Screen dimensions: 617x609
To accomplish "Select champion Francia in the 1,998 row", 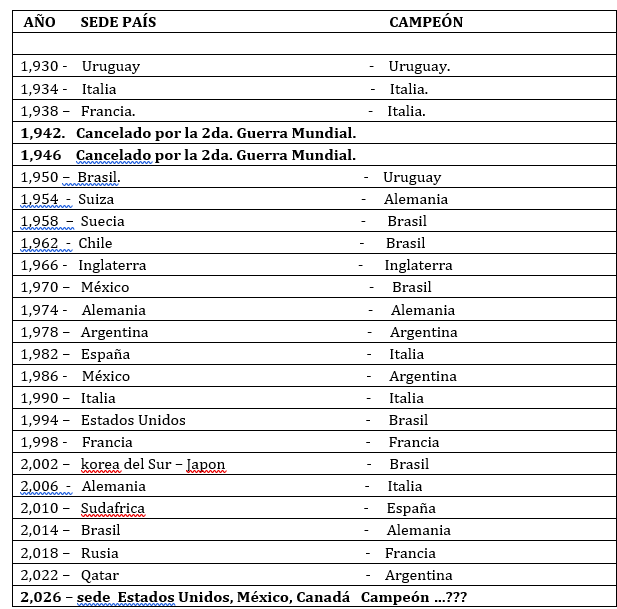I will tap(414, 442).
